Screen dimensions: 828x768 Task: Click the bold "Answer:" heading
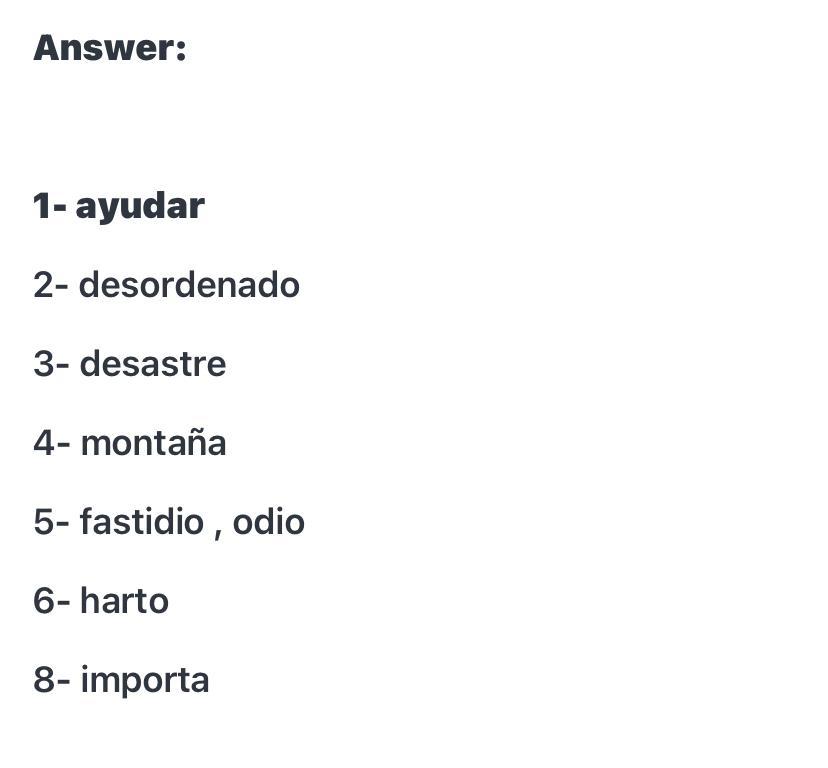(109, 48)
